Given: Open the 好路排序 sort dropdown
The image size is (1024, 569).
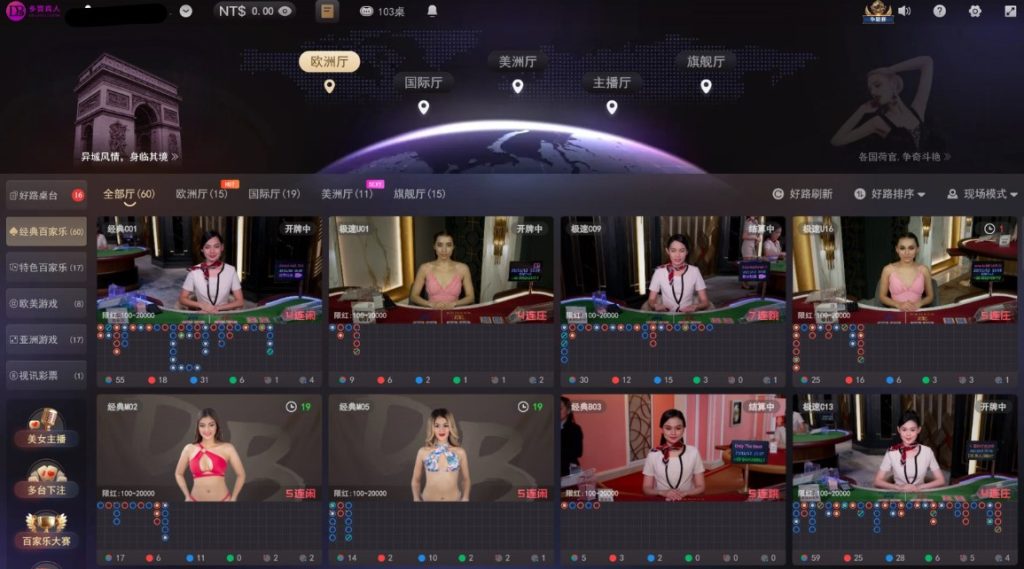Looking at the screenshot, I should click(x=889, y=194).
